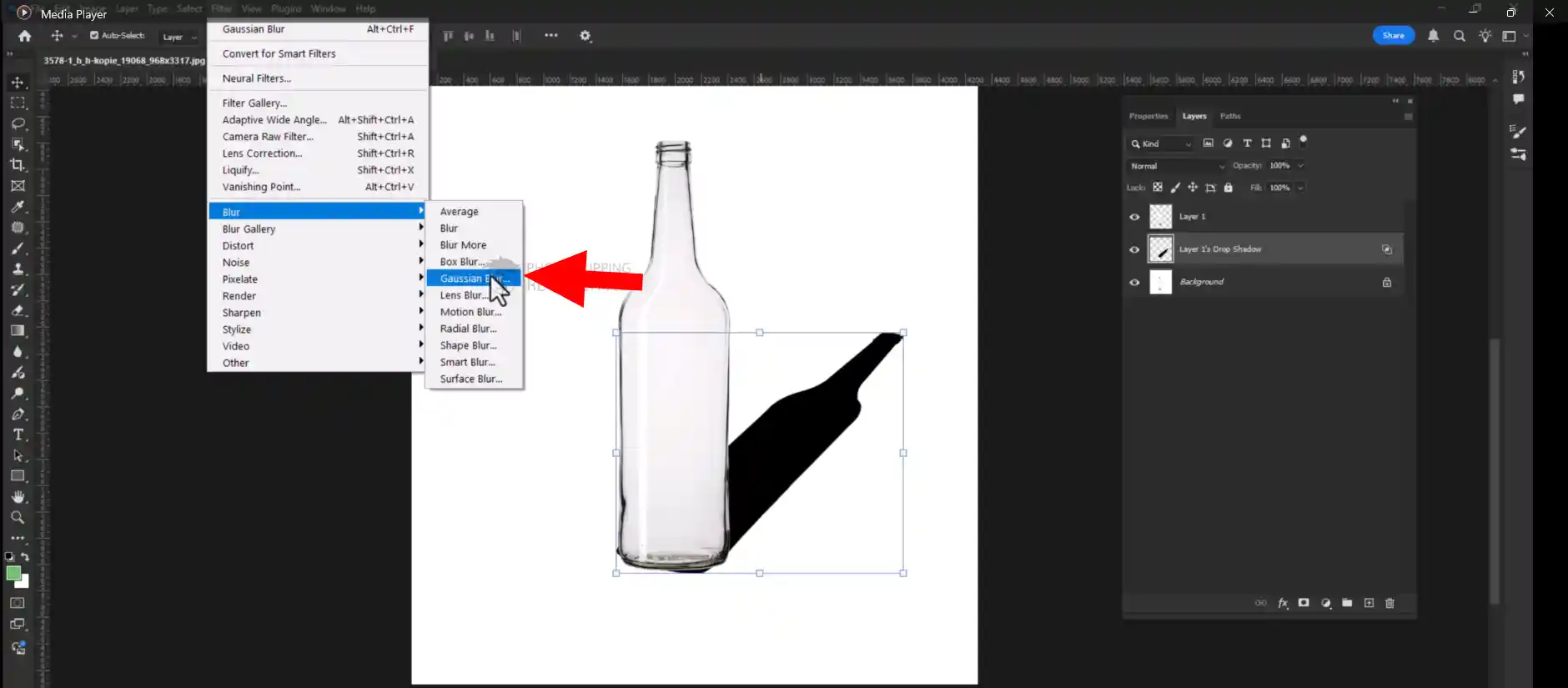This screenshot has height=688, width=1568.
Task: Switch to the Paths tab
Action: pyautogui.click(x=1230, y=116)
